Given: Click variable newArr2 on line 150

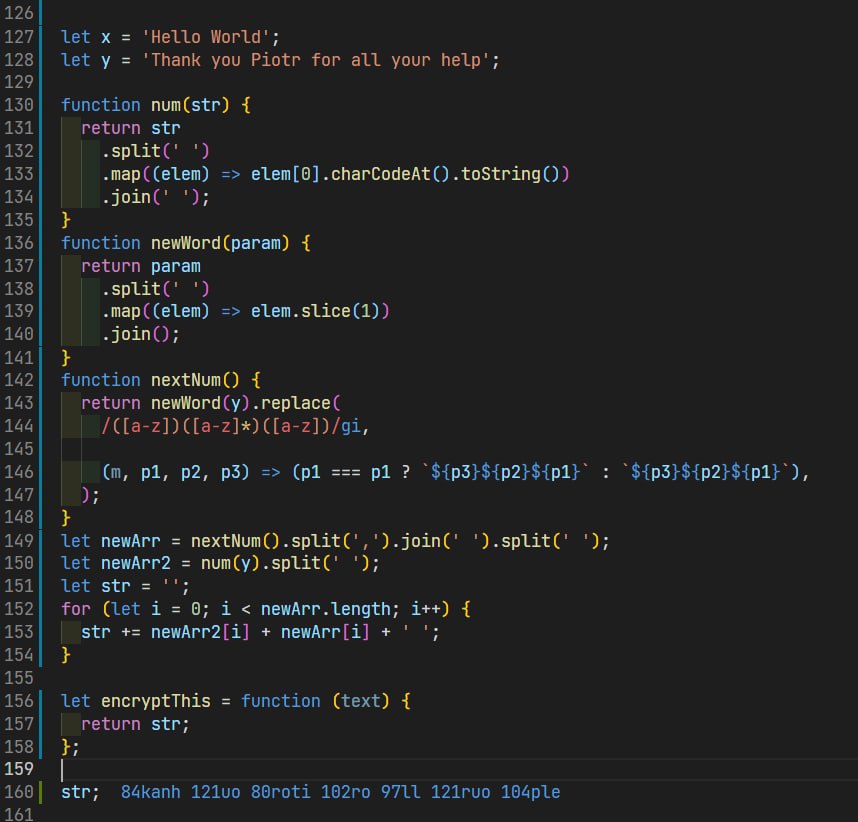Looking at the screenshot, I should coord(136,563).
